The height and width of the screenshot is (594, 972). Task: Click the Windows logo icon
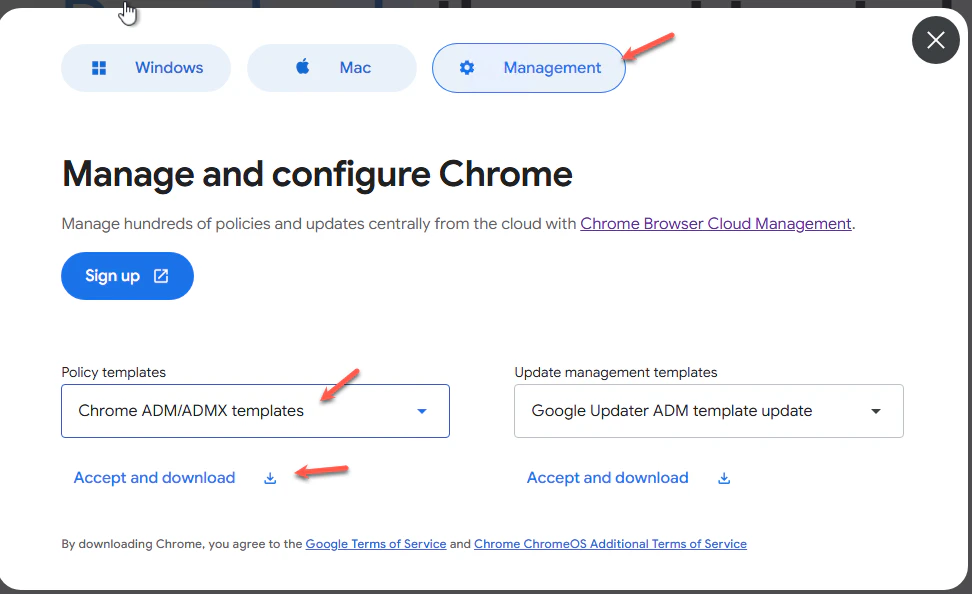[99, 68]
